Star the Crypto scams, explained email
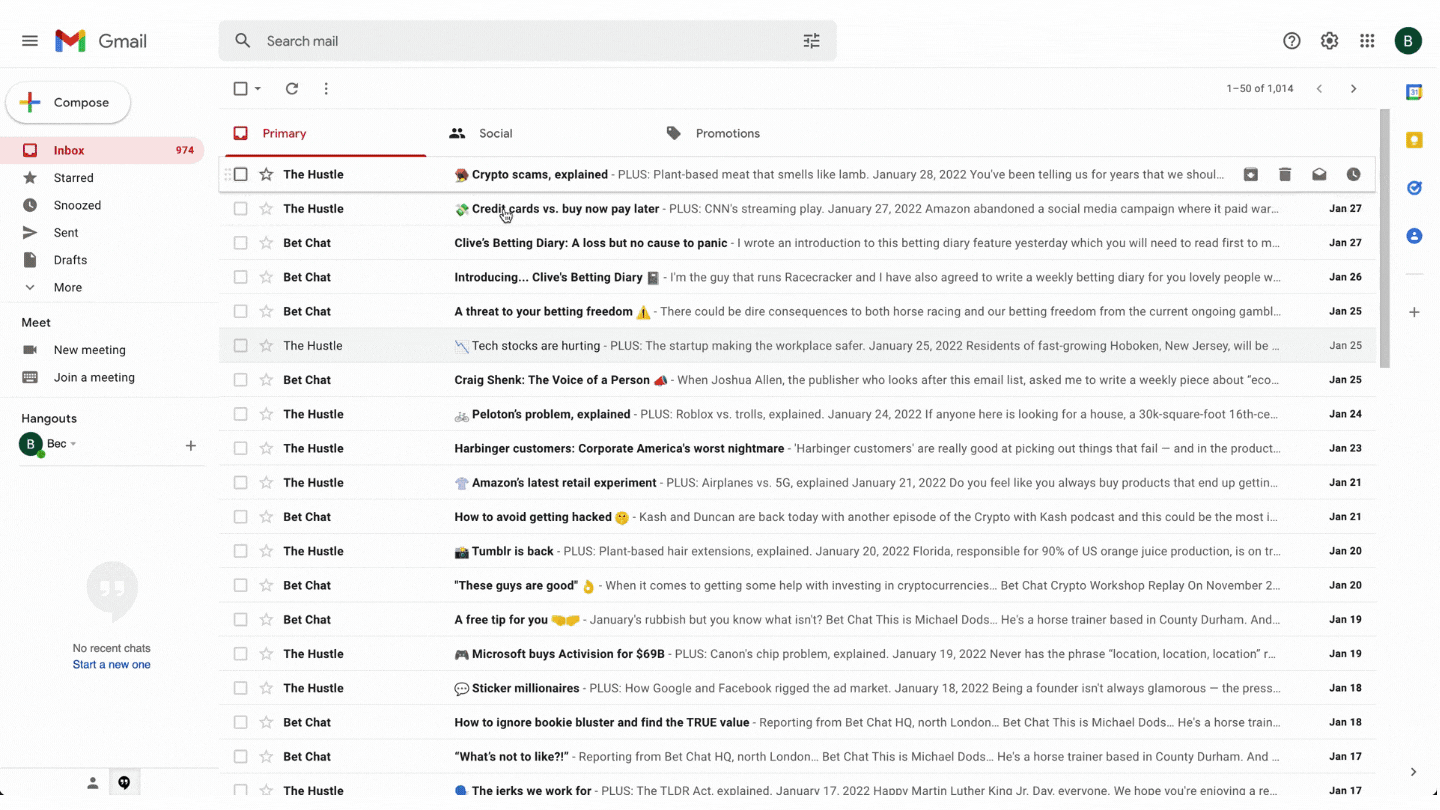Screen dimensions: 1440x810 [x=266, y=175]
